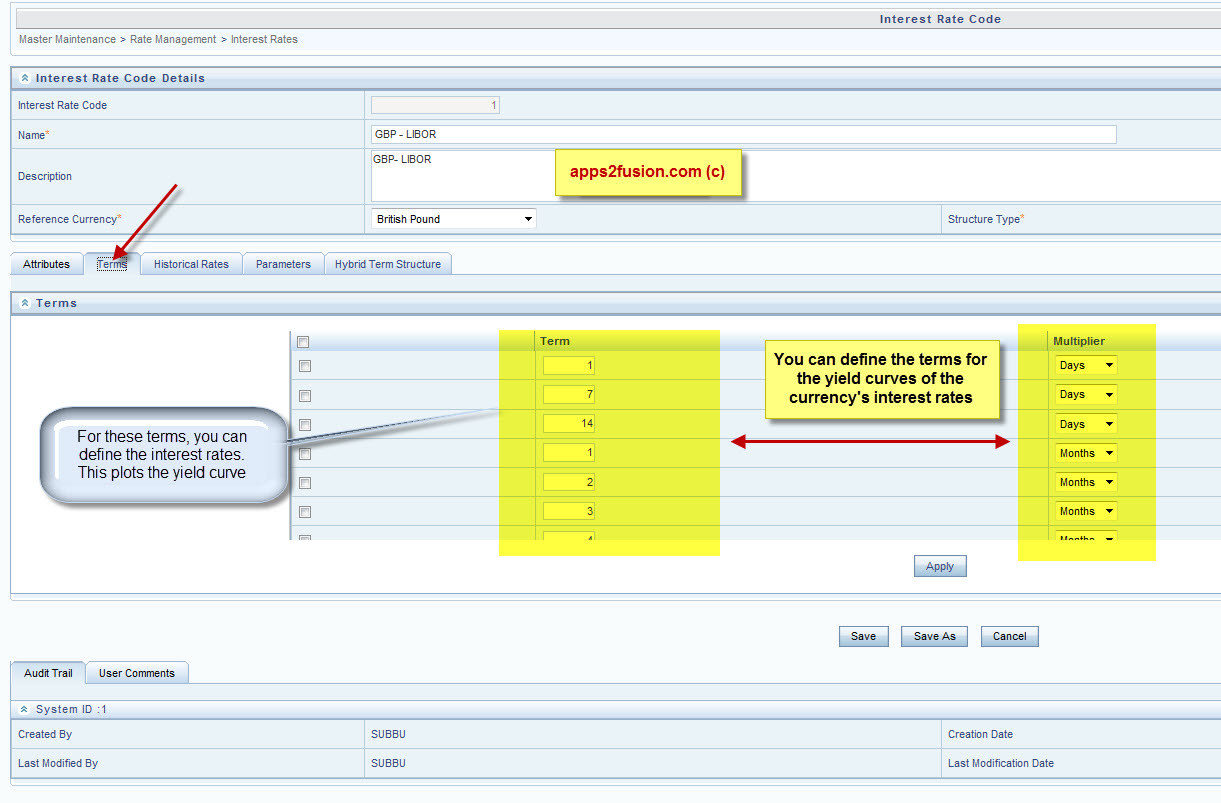Click the Reference Currency label
Image resolution: width=1221 pixels, height=803 pixels.
(x=70, y=219)
